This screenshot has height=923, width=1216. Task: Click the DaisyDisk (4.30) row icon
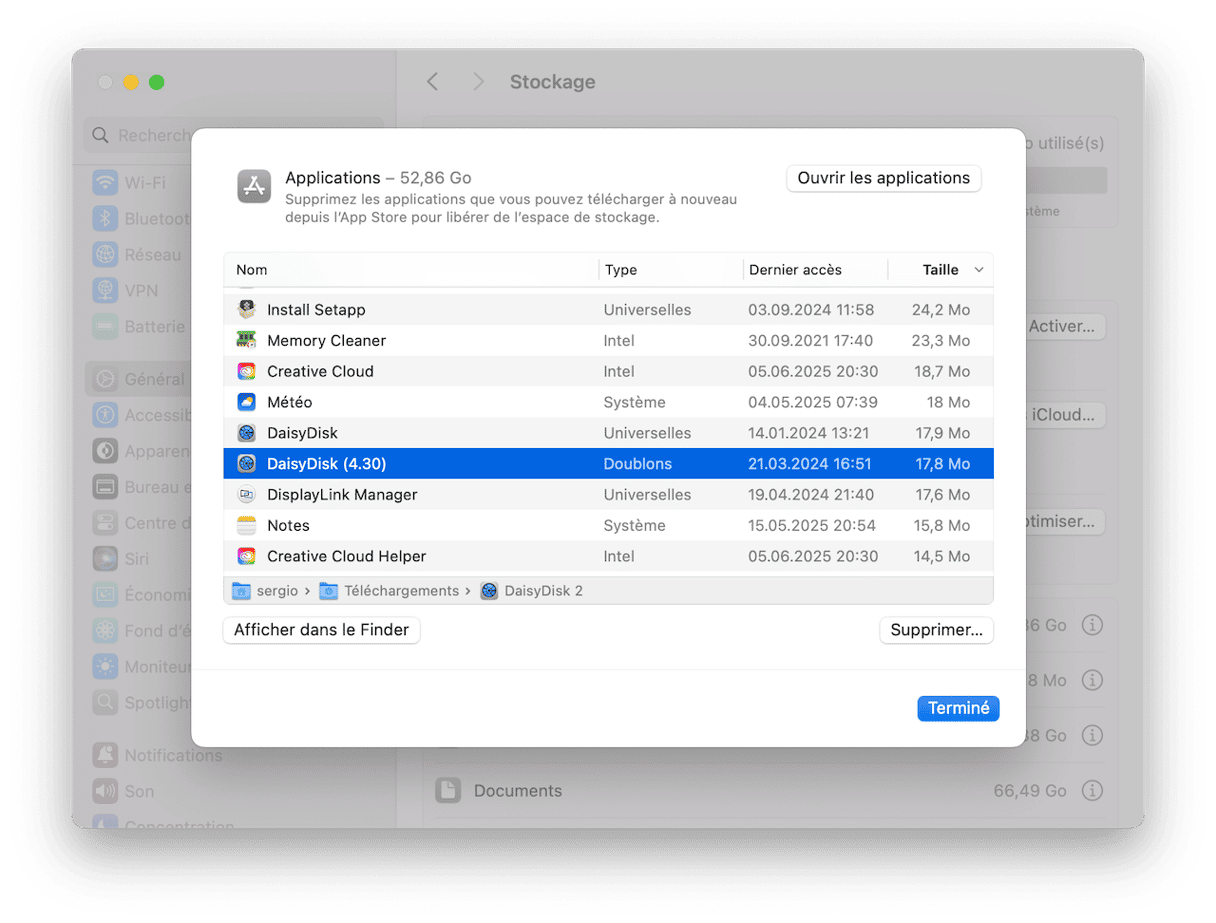pyautogui.click(x=246, y=464)
